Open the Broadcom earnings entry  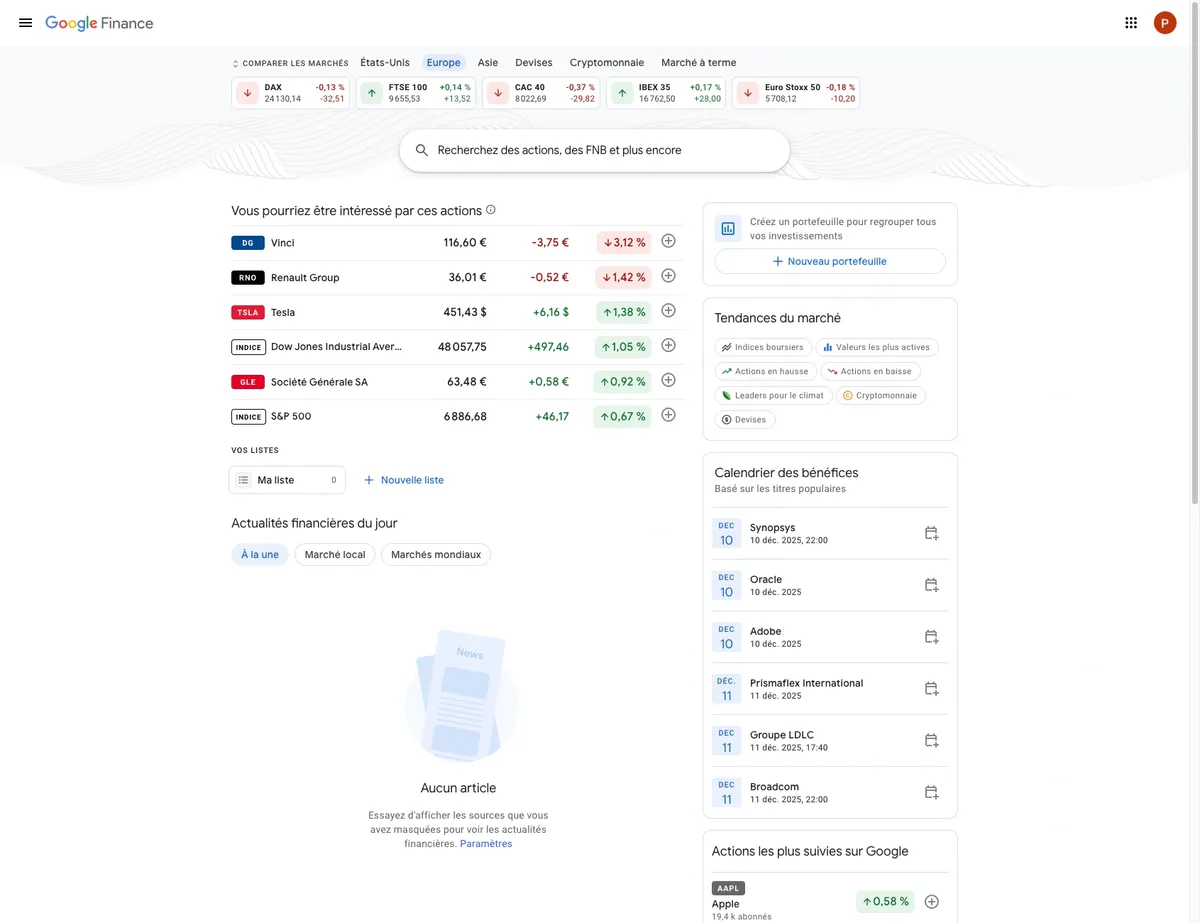pos(830,793)
